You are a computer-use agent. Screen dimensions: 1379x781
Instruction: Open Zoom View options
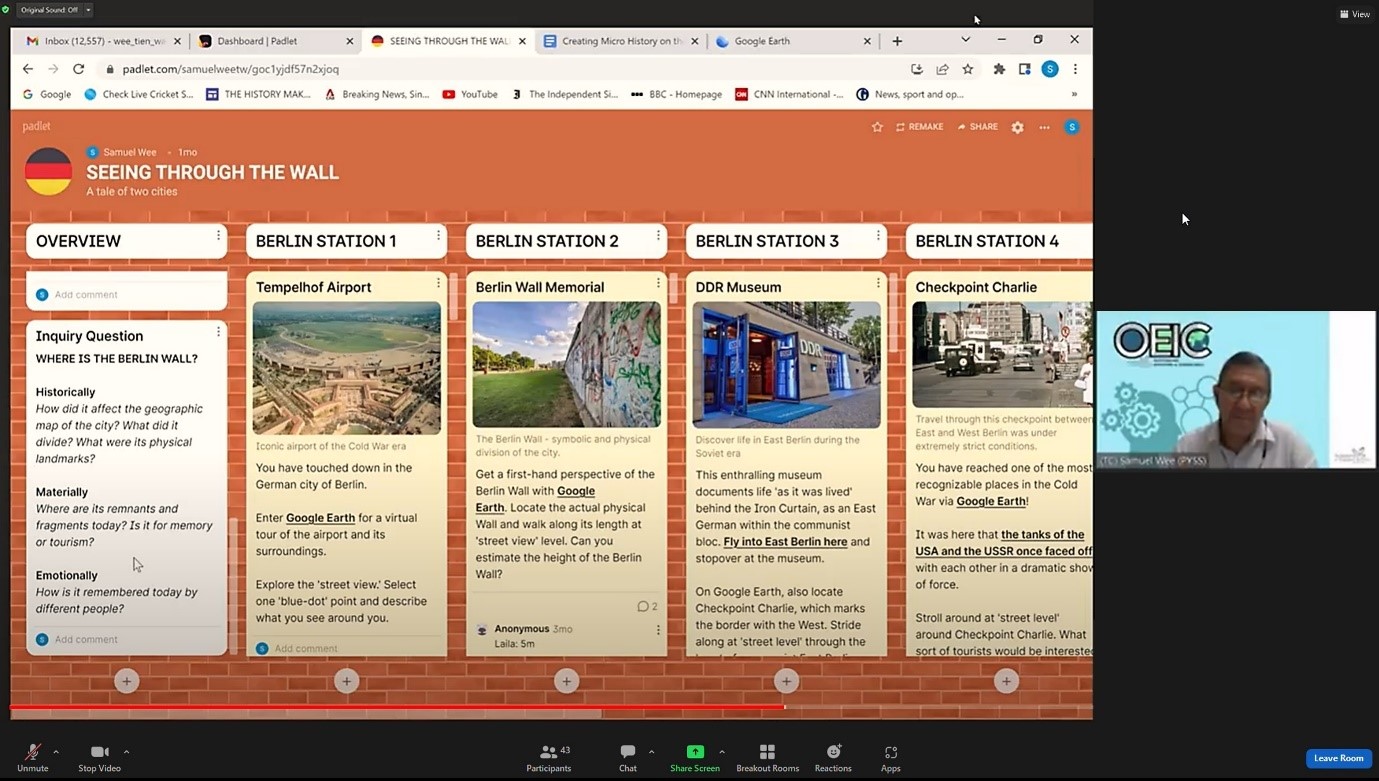tap(1354, 14)
